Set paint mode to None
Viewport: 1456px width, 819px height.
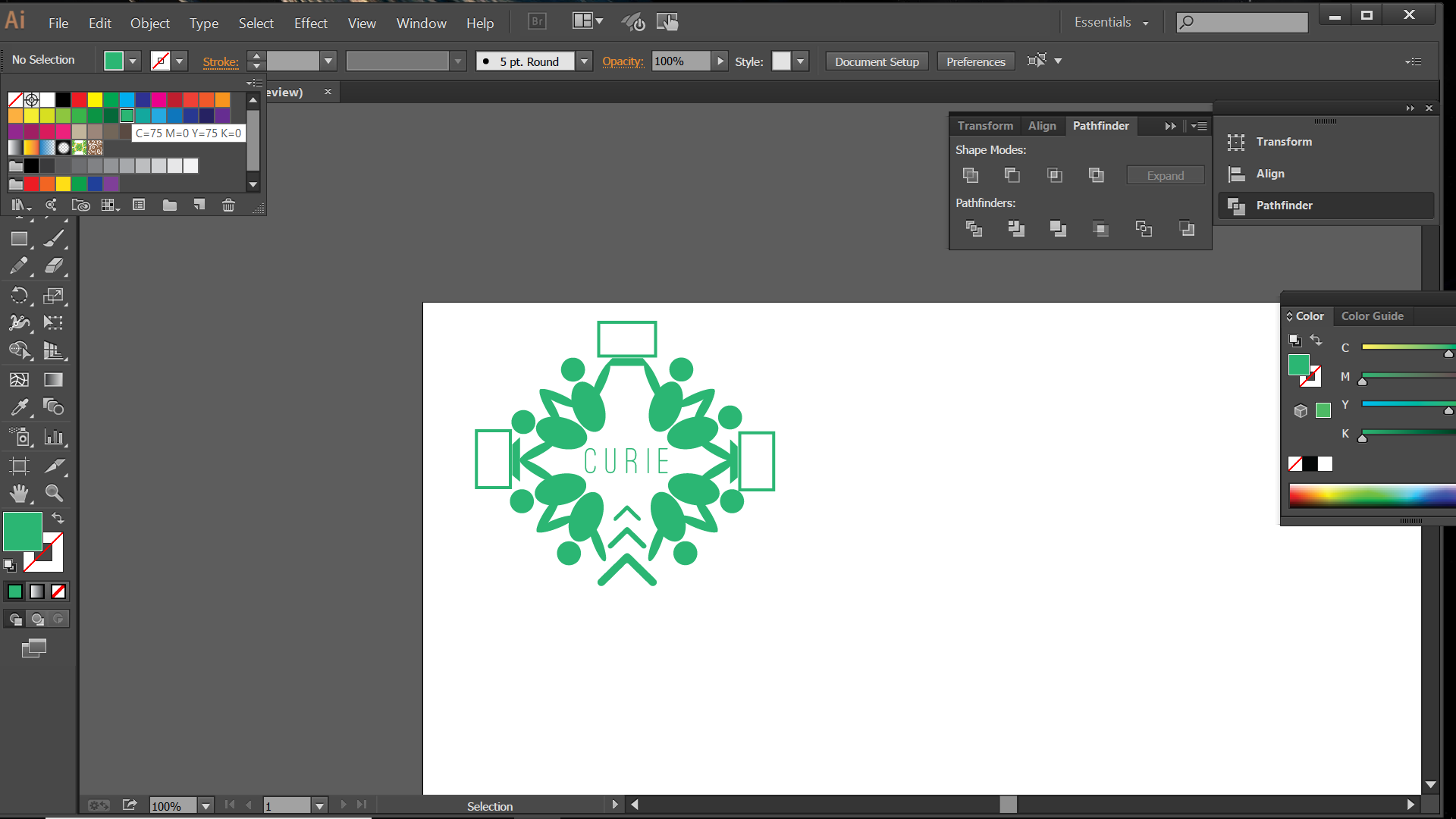58,591
